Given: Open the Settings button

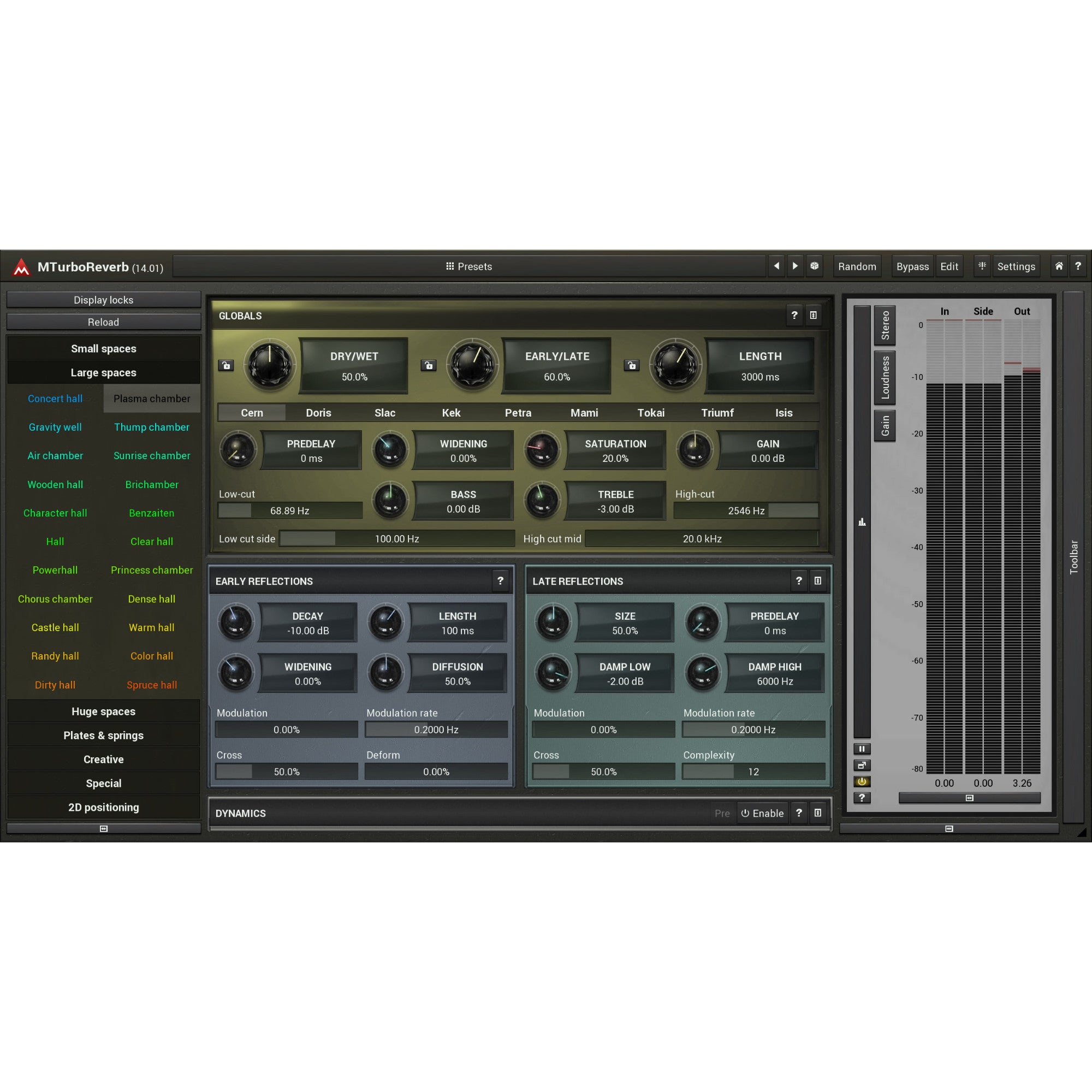Looking at the screenshot, I should point(1016,266).
